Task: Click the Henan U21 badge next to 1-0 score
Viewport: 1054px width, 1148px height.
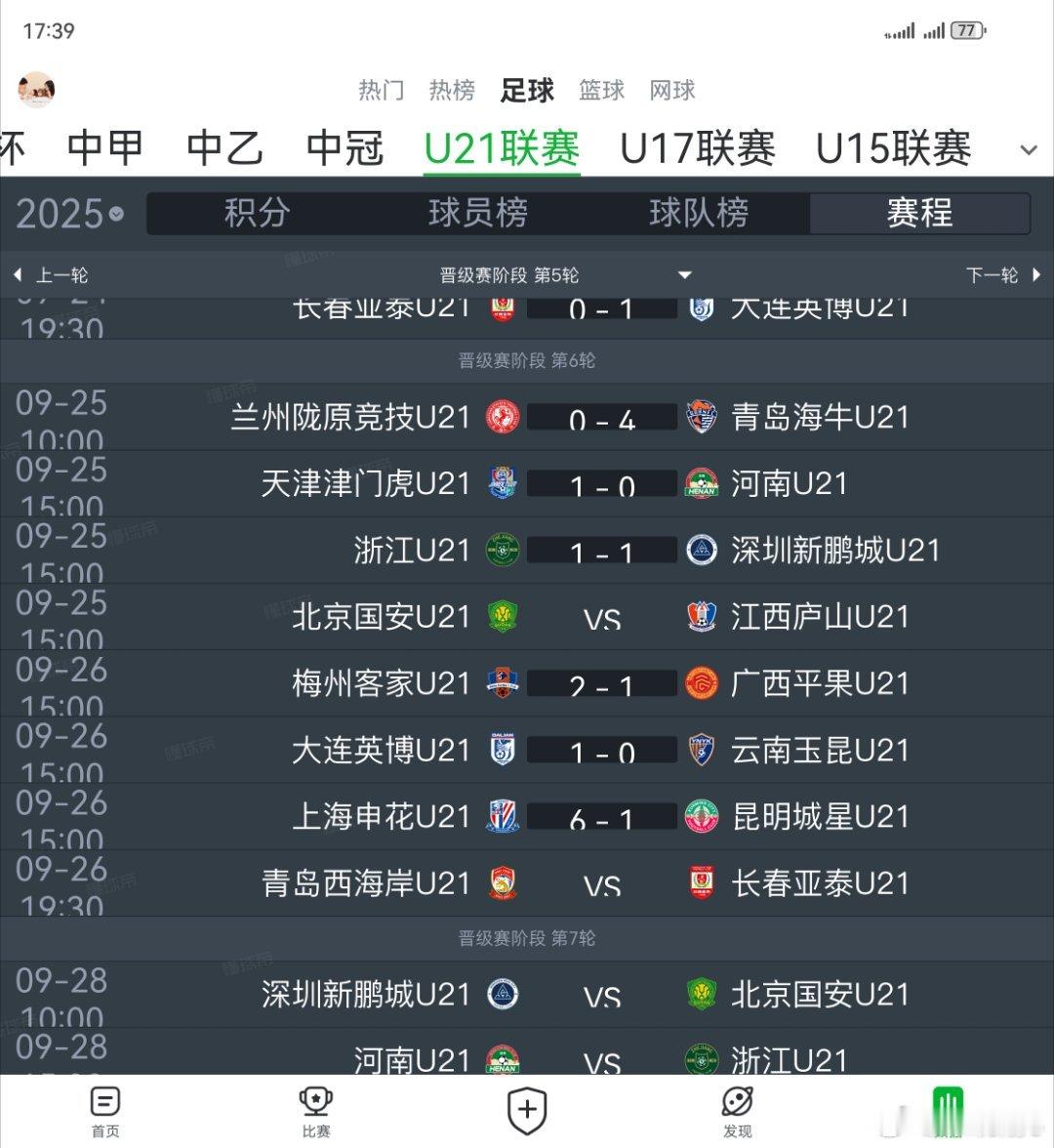Action: (701, 483)
